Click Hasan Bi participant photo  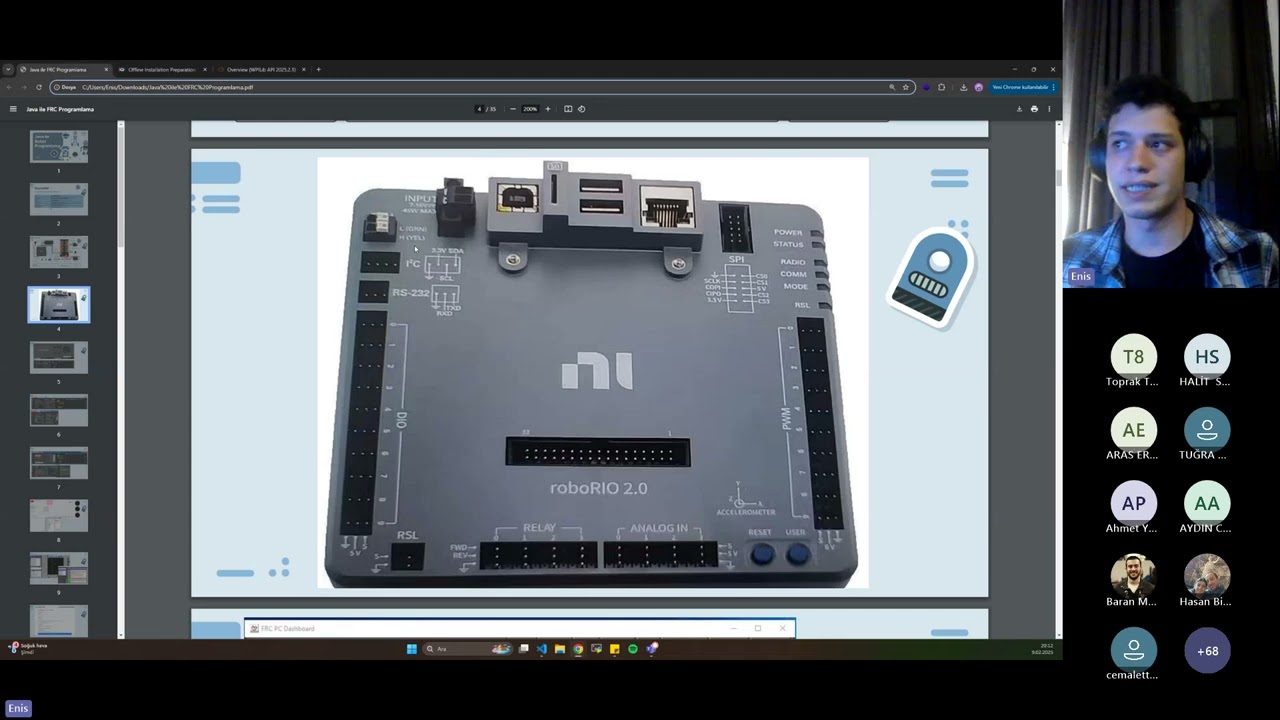click(1207, 577)
